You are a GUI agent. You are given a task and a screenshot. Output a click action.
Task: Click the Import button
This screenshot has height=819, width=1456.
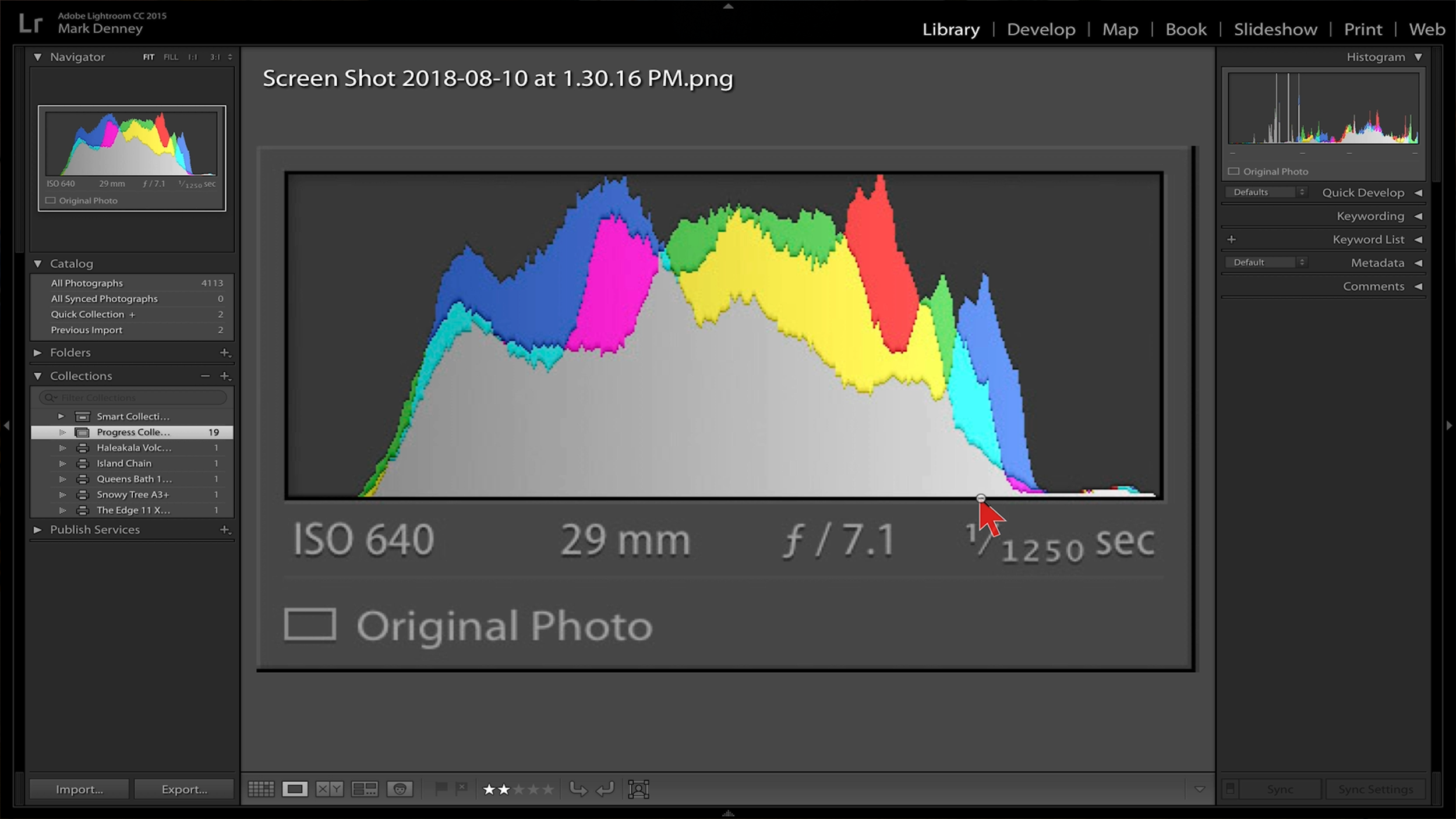coord(79,789)
